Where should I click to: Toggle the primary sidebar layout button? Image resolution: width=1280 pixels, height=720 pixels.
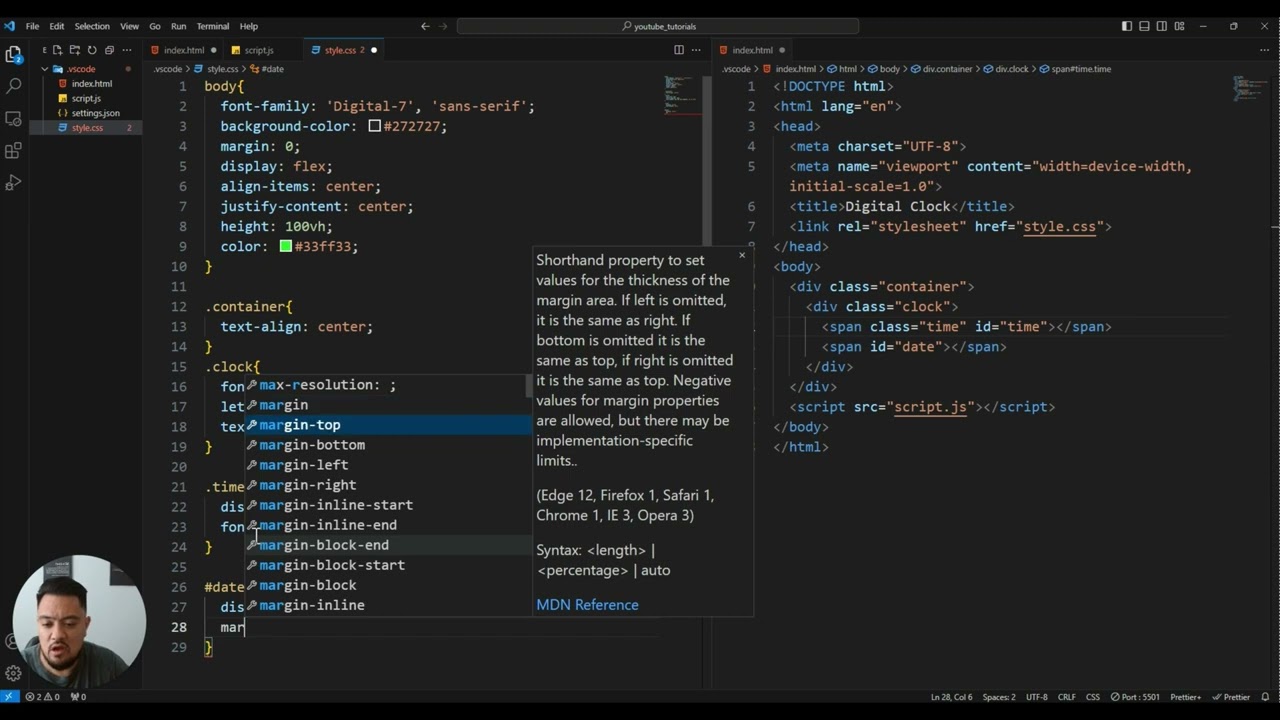click(1127, 26)
